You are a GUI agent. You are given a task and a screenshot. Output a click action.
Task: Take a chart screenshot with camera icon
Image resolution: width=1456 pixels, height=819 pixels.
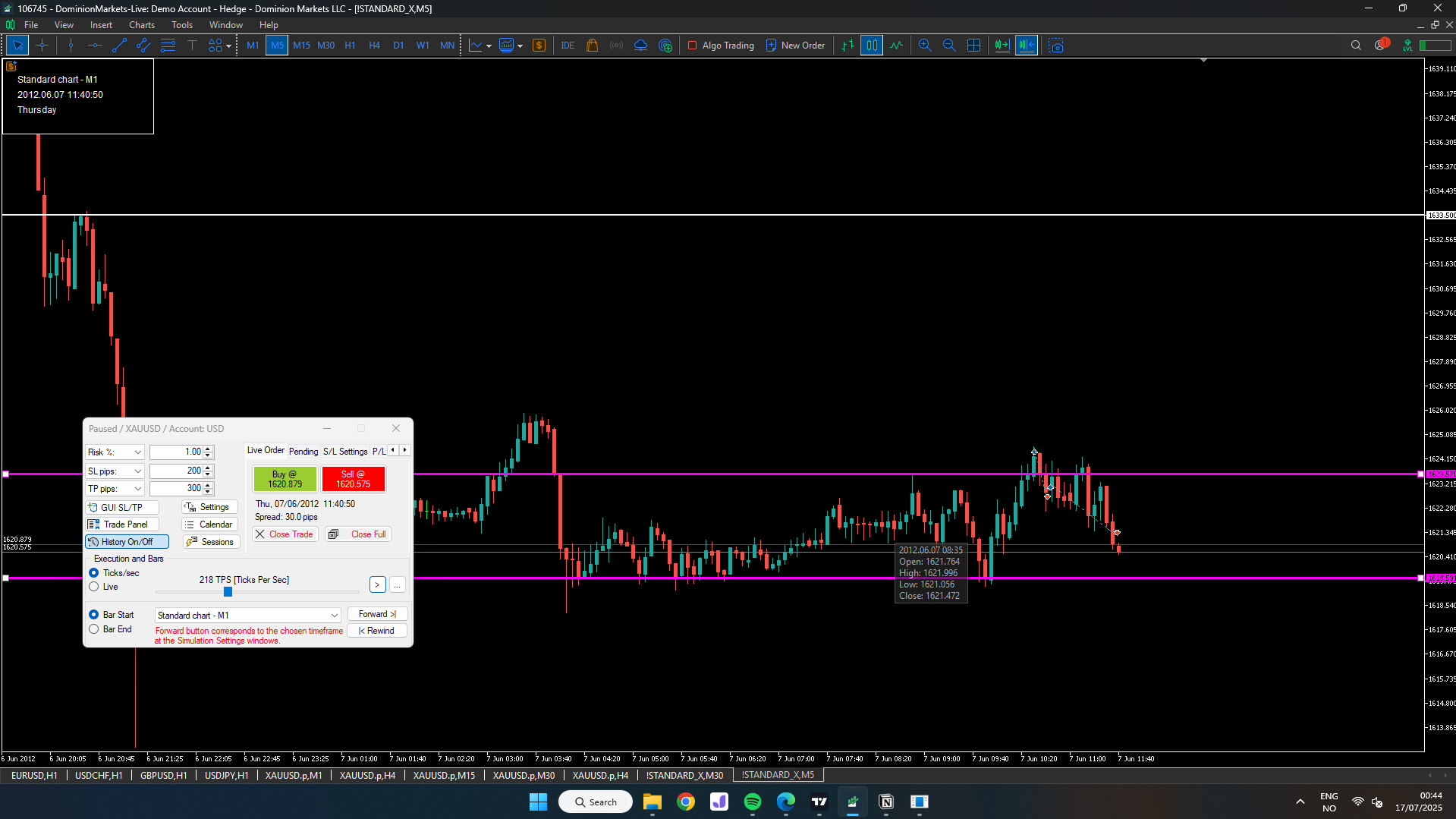coord(1056,46)
